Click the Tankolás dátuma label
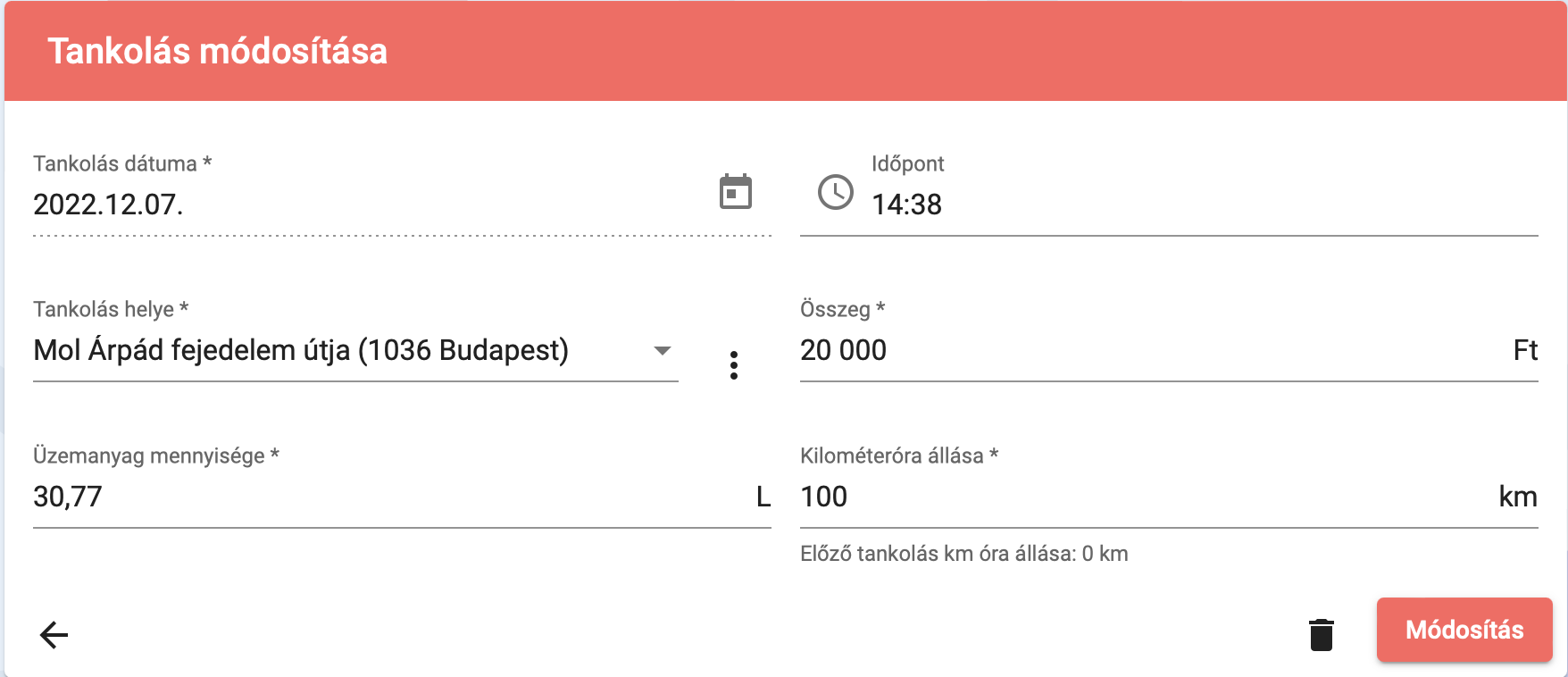This screenshot has height=677, width=1568. click(122, 163)
